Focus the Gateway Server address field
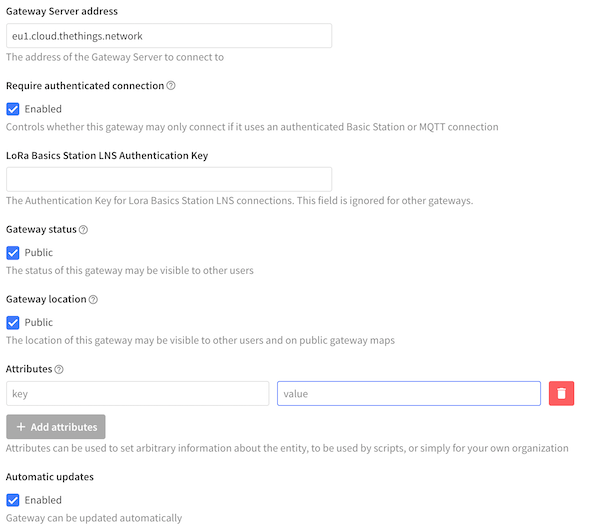This screenshot has height=530, width=600. tap(169, 36)
